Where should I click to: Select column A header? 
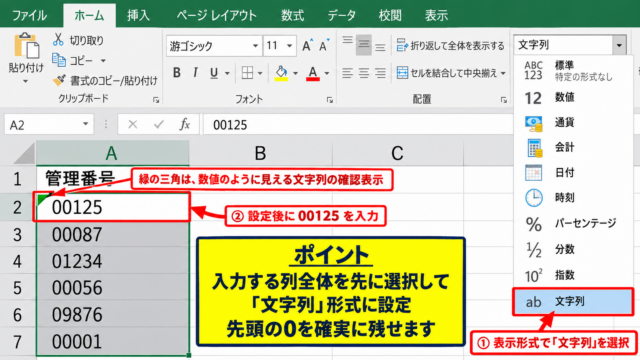[112, 153]
